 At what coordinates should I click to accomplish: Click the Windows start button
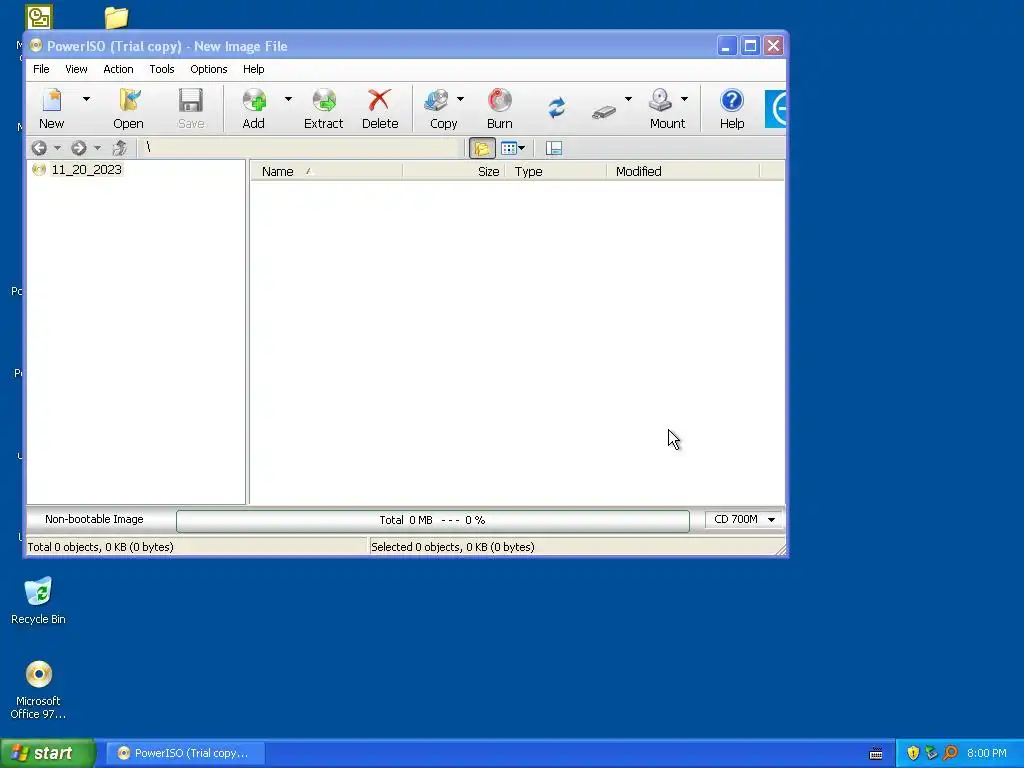click(48, 753)
